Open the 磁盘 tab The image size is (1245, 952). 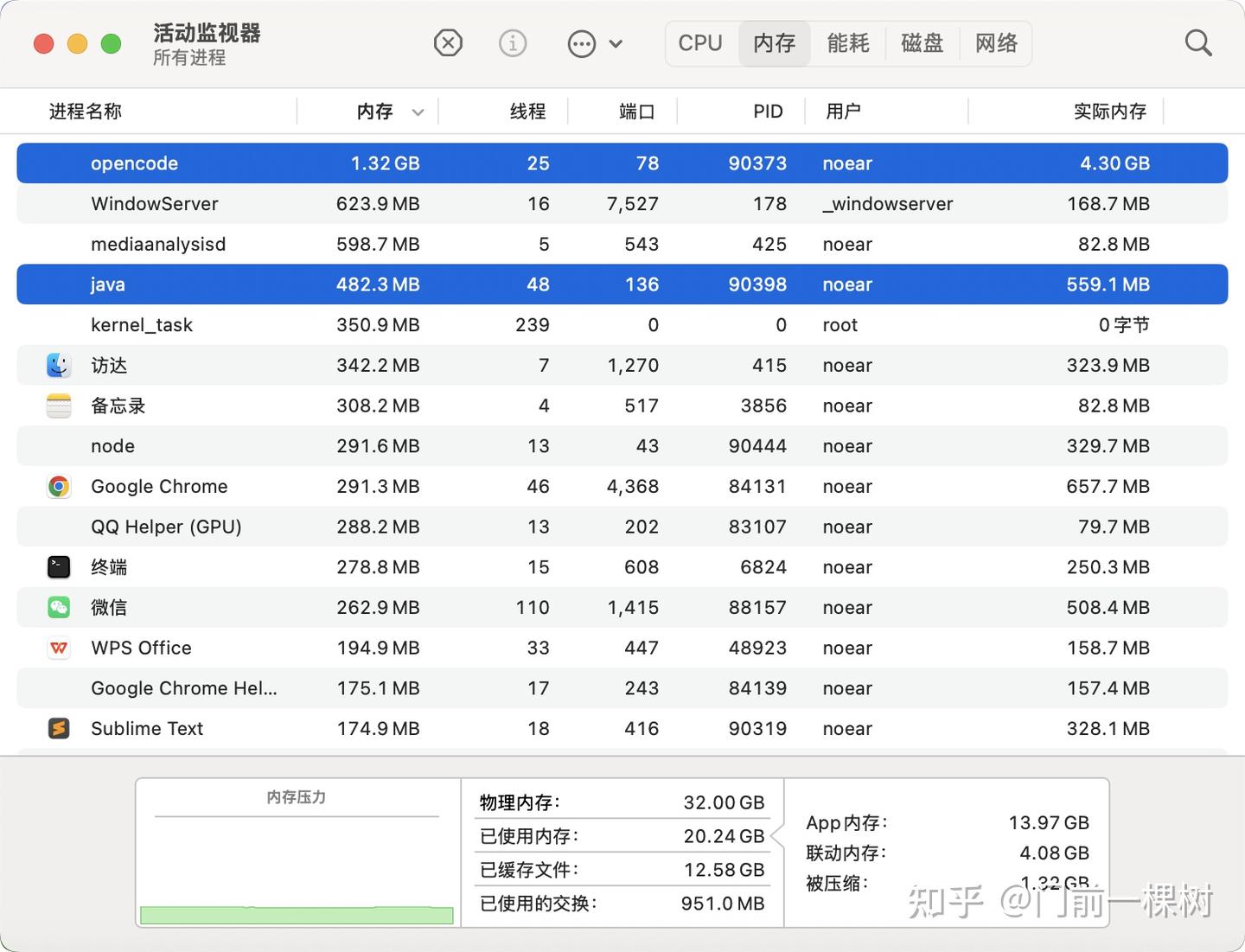point(923,43)
